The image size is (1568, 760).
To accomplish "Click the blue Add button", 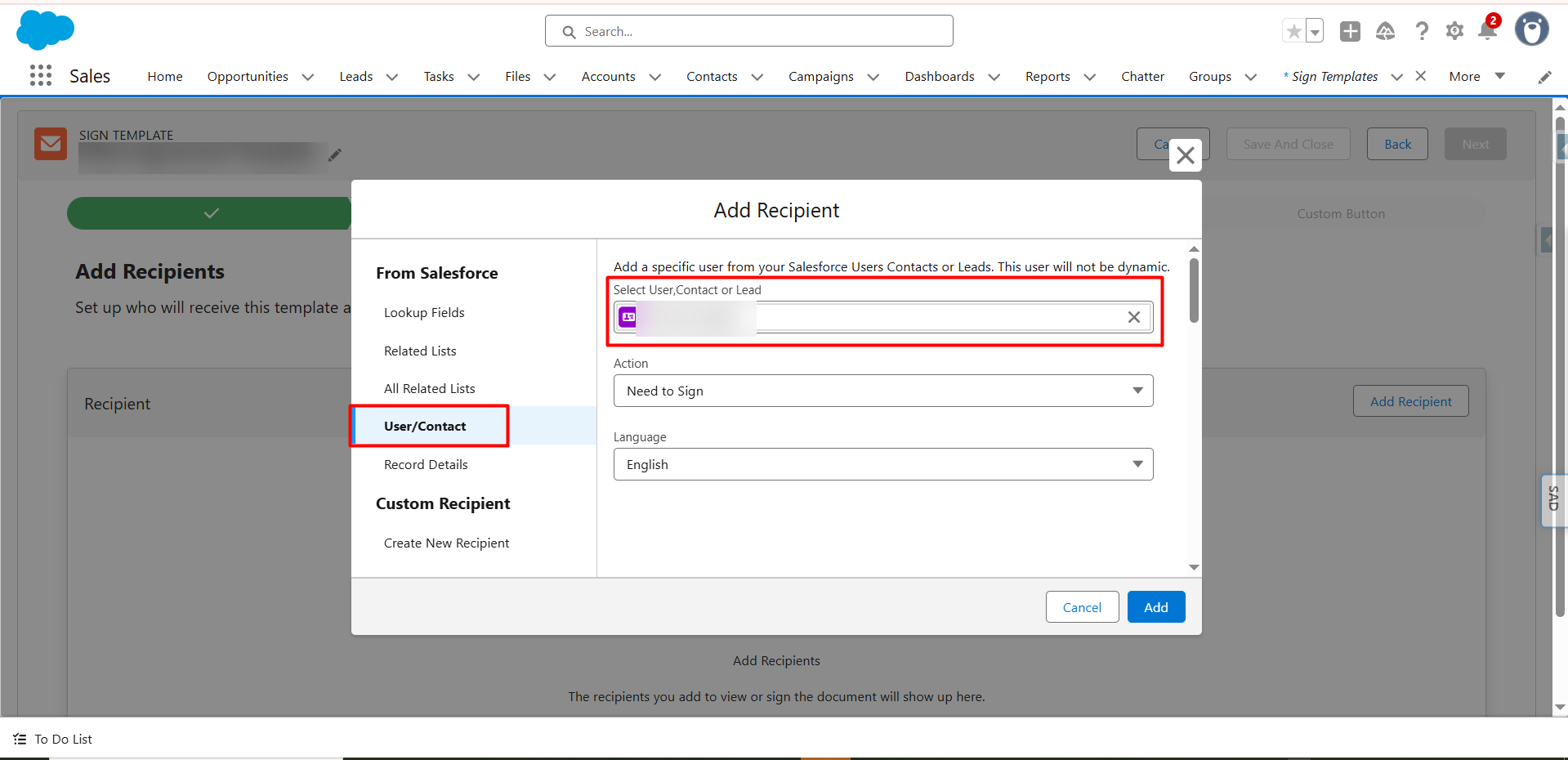I will [1155, 607].
